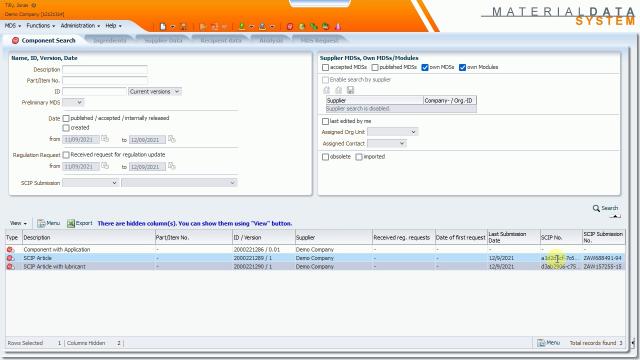
Task: Toggle accepted MDSs checkbox
Action: point(325,67)
